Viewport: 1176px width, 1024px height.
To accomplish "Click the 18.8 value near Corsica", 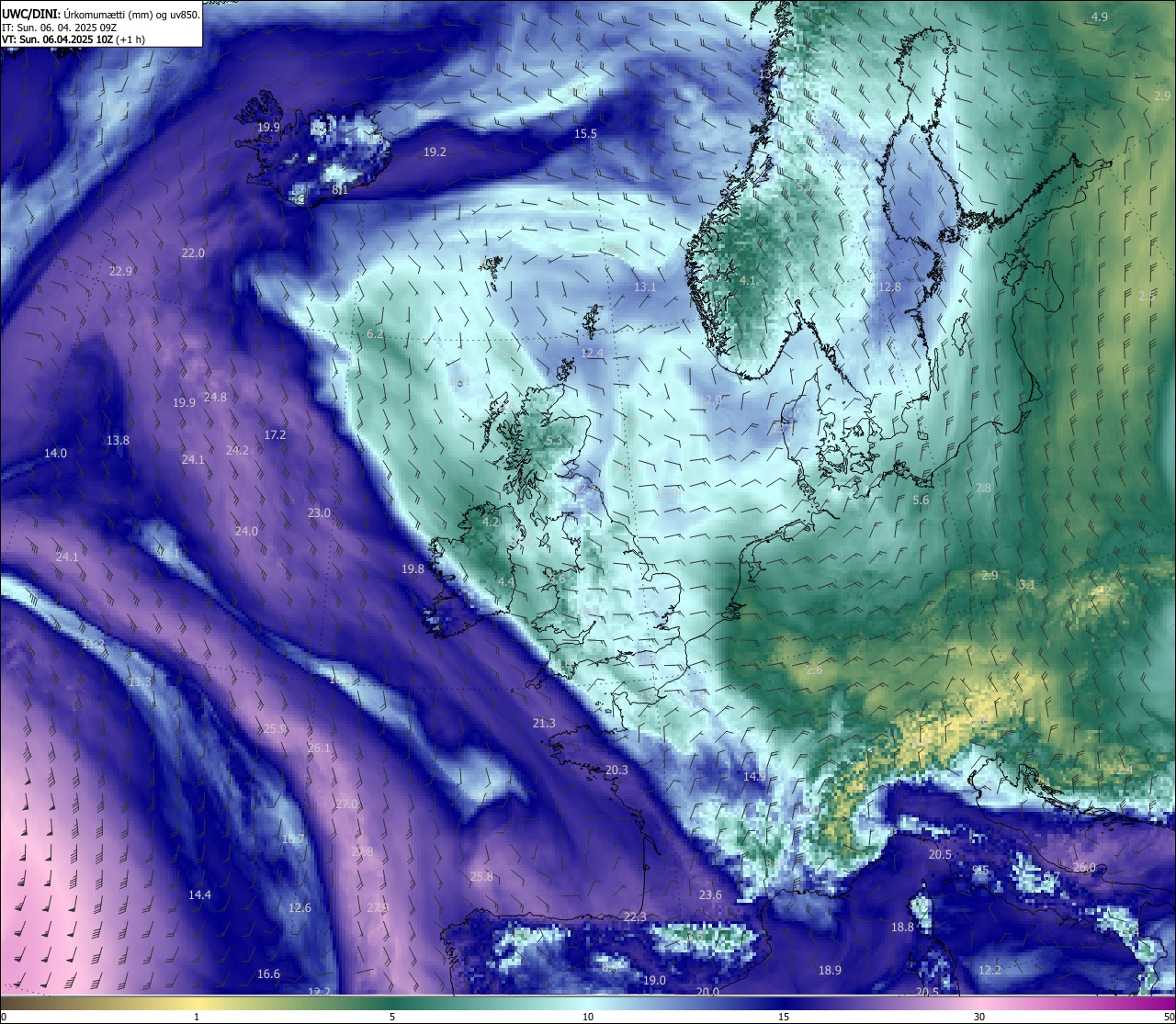I will pyautogui.click(x=902, y=928).
